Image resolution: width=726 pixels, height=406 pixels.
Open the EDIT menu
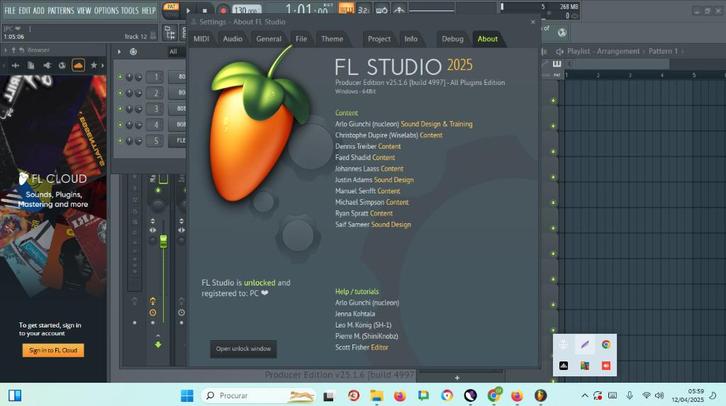[25, 10]
